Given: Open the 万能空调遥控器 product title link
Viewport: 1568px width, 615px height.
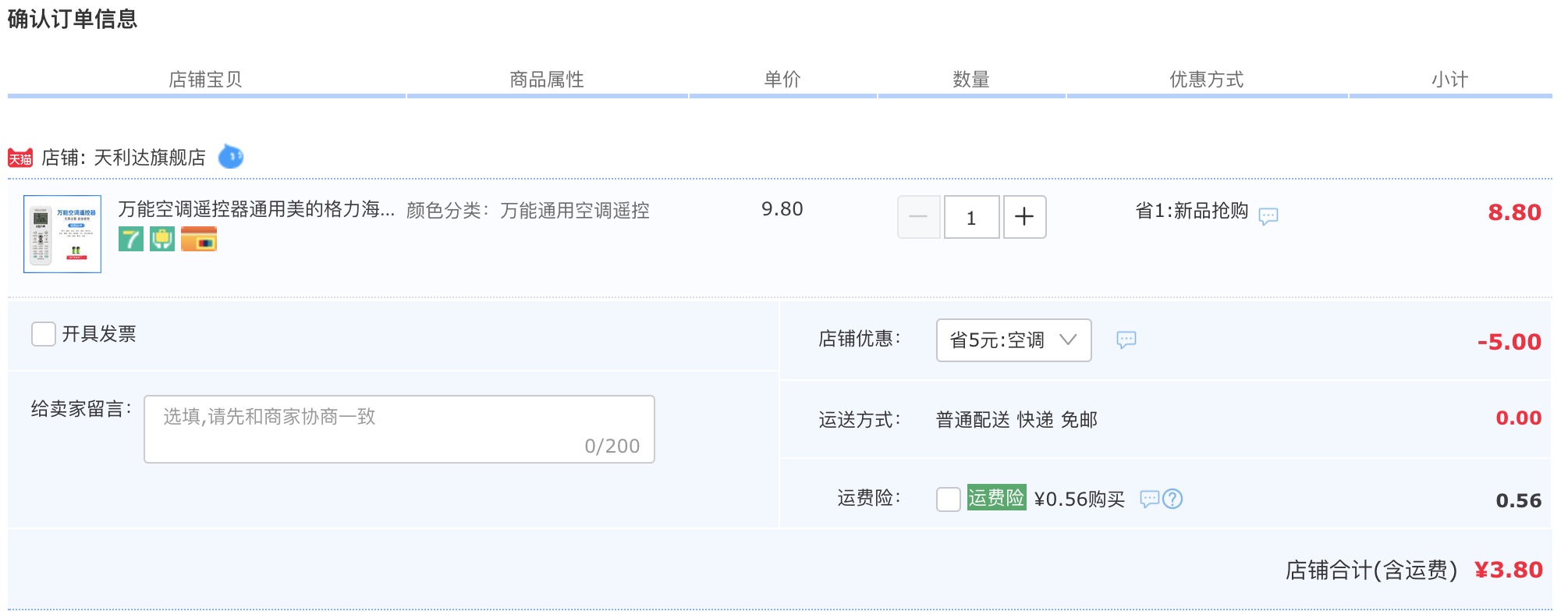Looking at the screenshot, I should pyautogui.click(x=257, y=209).
